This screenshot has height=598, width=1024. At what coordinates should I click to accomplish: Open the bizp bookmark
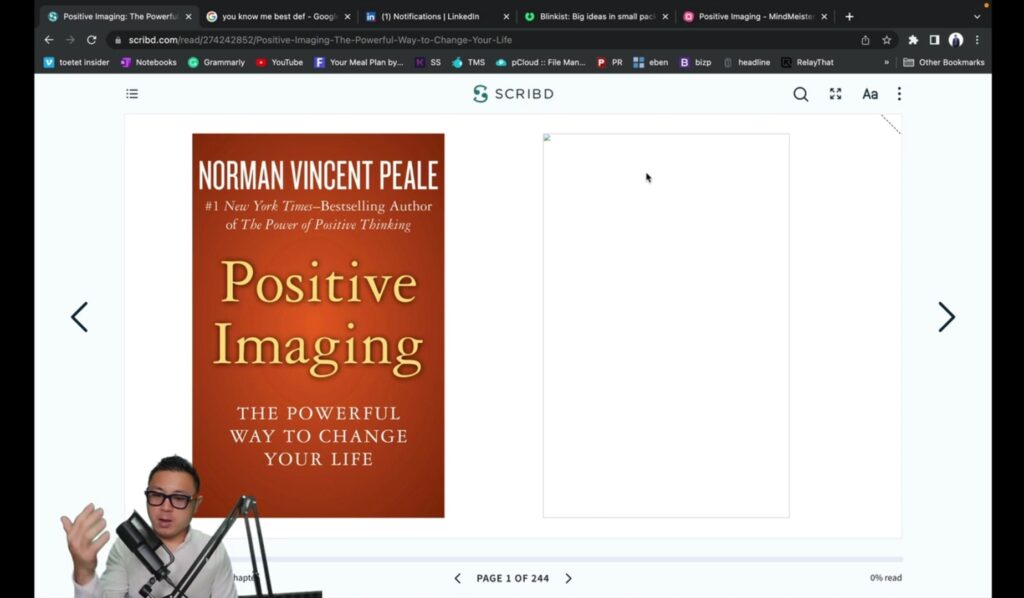(696, 63)
